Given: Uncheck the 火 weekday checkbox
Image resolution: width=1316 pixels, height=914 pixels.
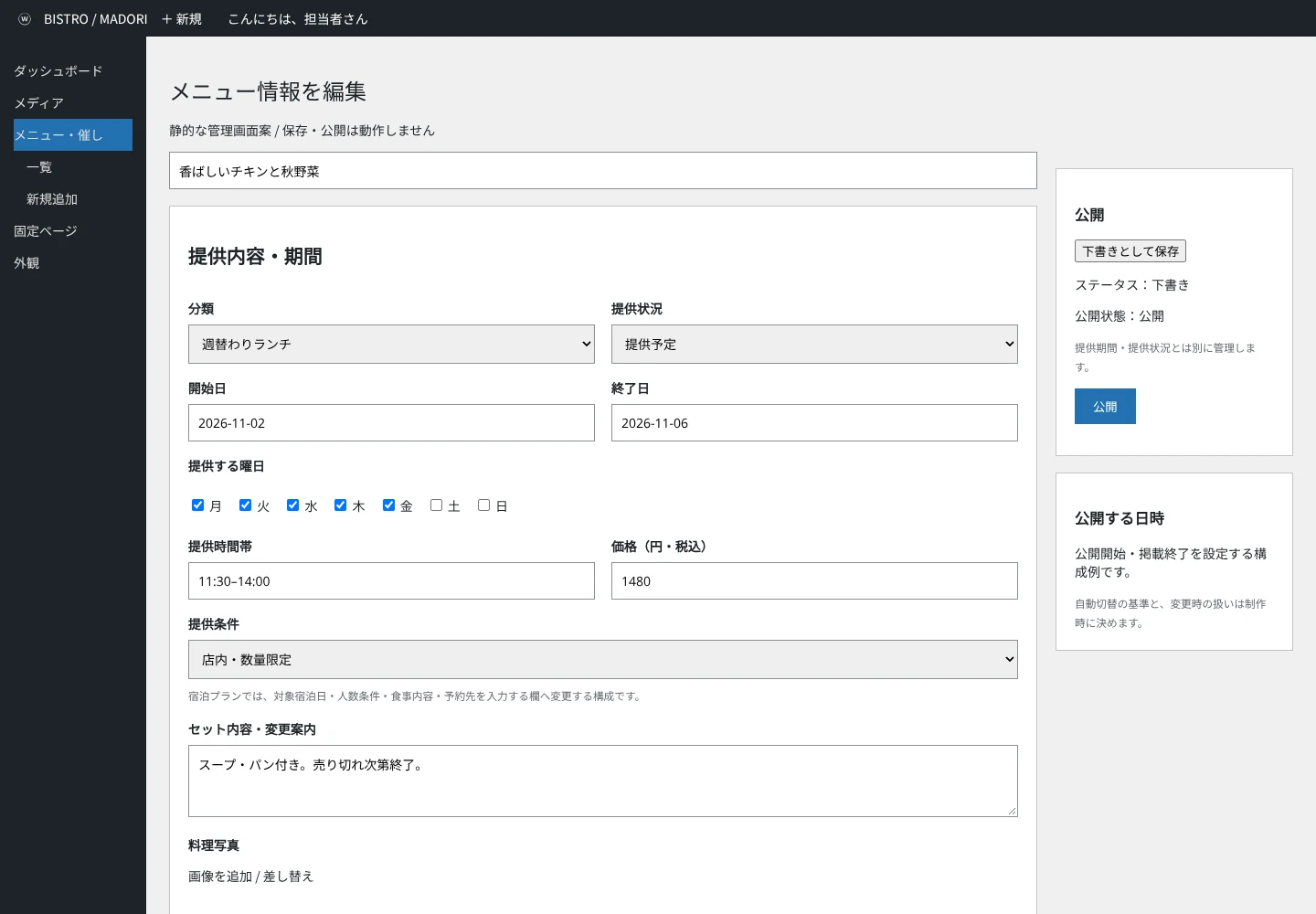Looking at the screenshot, I should [245, 505].
